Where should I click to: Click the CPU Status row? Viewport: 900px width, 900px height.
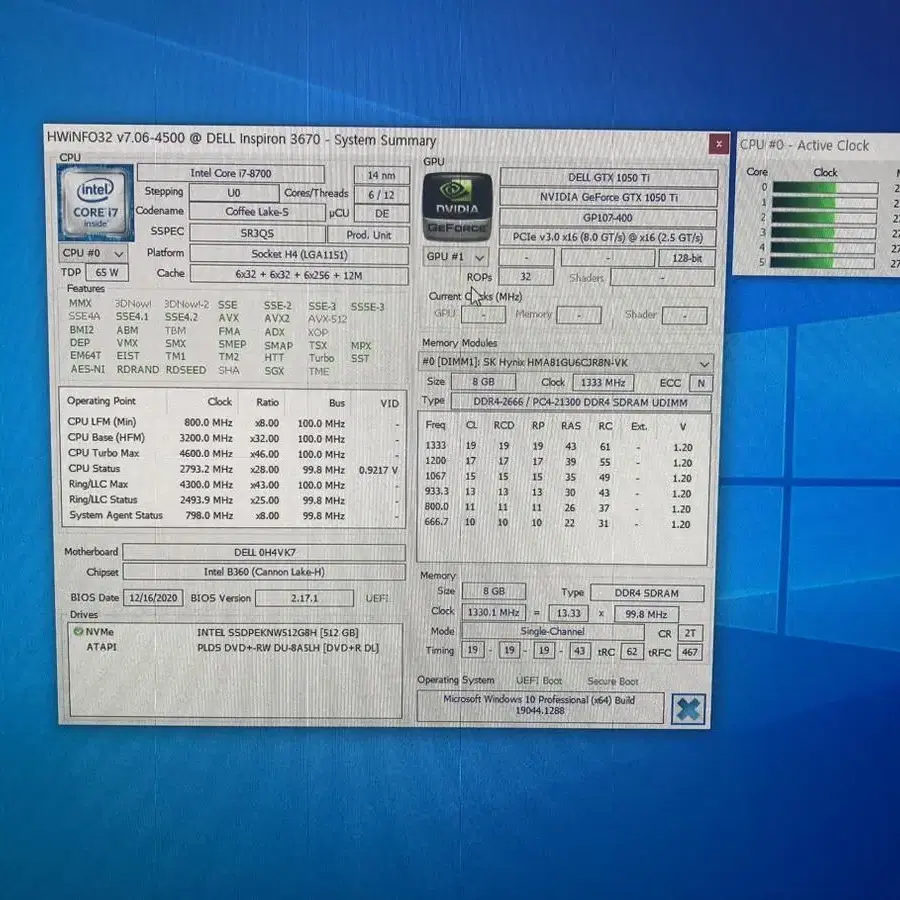(x=234, y=469)
